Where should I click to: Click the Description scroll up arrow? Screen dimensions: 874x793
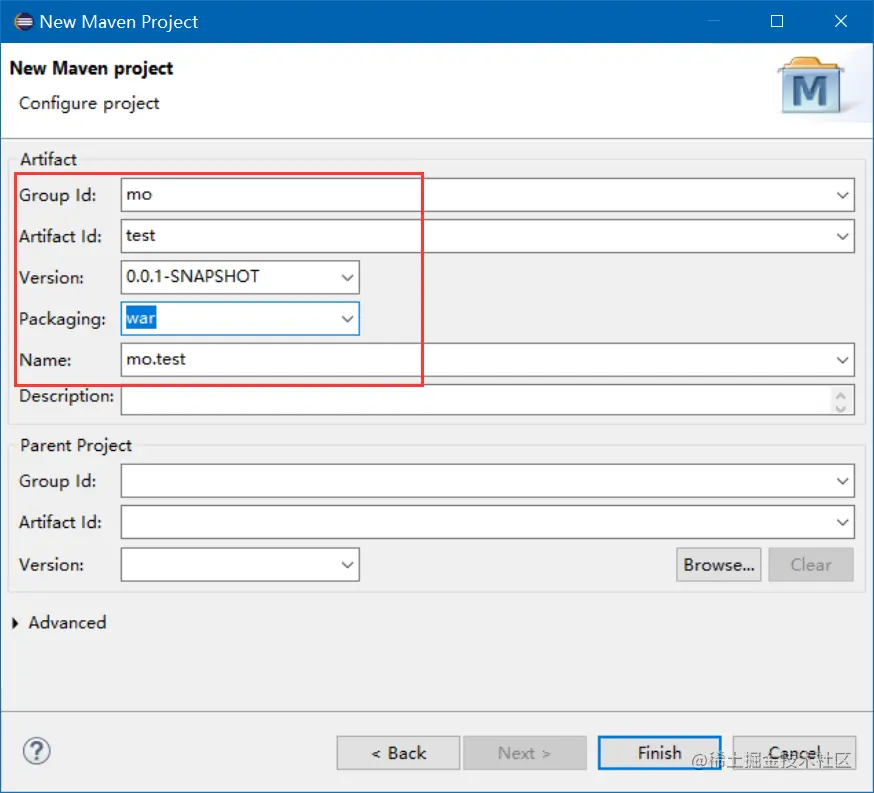pos(841,395)
